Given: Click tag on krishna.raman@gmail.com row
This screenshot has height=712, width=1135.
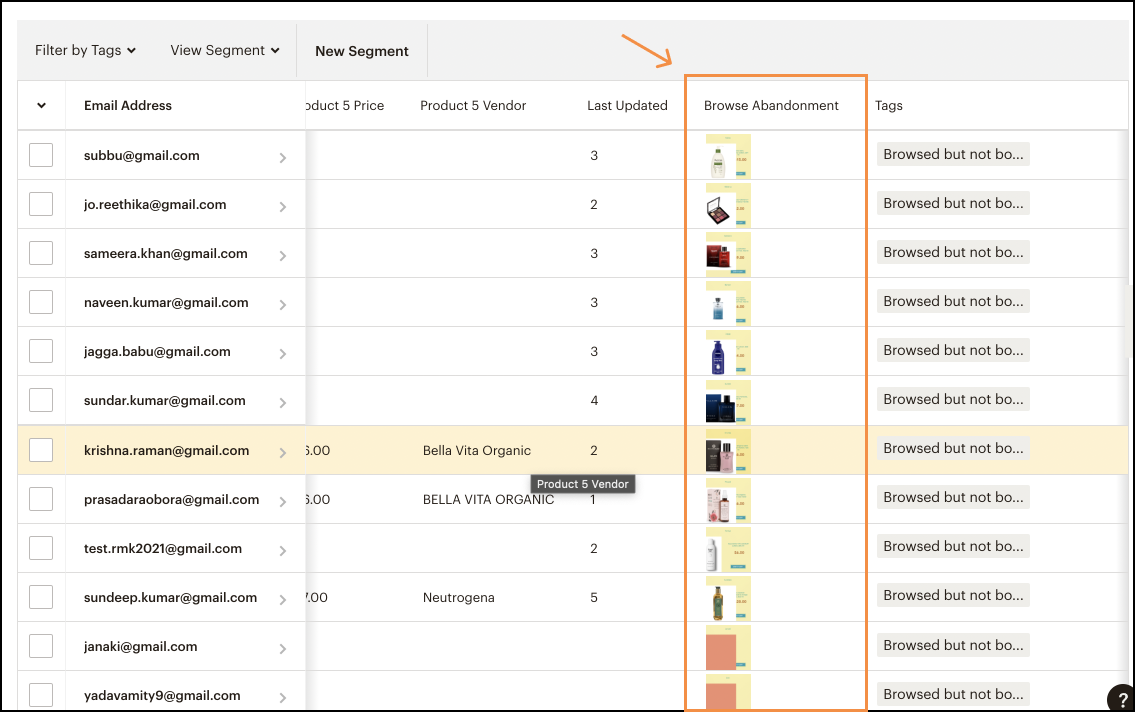Looking at the screenshot, I should click(x=953, y=449).
